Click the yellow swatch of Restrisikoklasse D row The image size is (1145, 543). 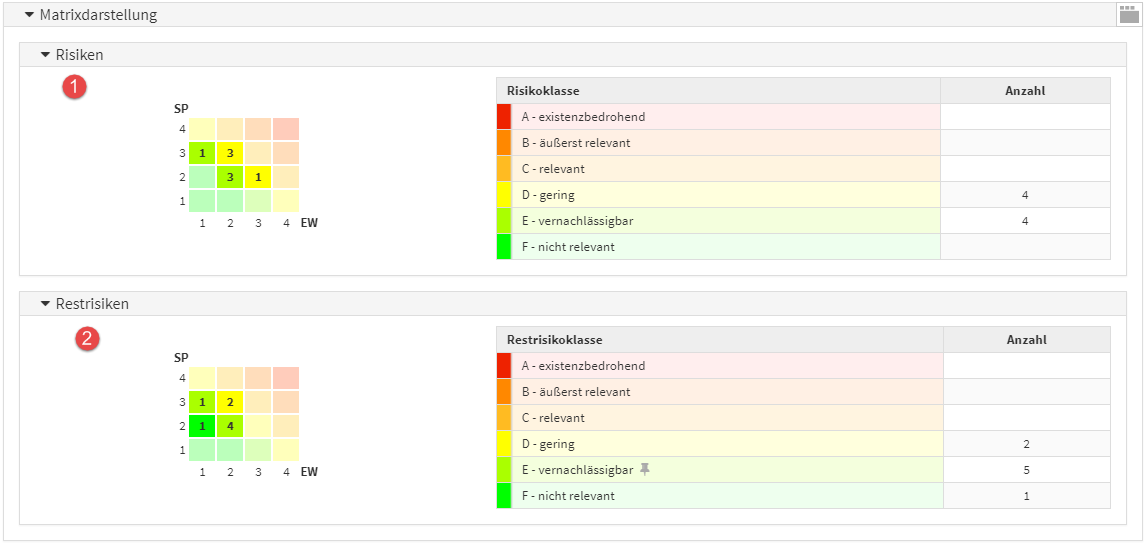tap(503, 444)
